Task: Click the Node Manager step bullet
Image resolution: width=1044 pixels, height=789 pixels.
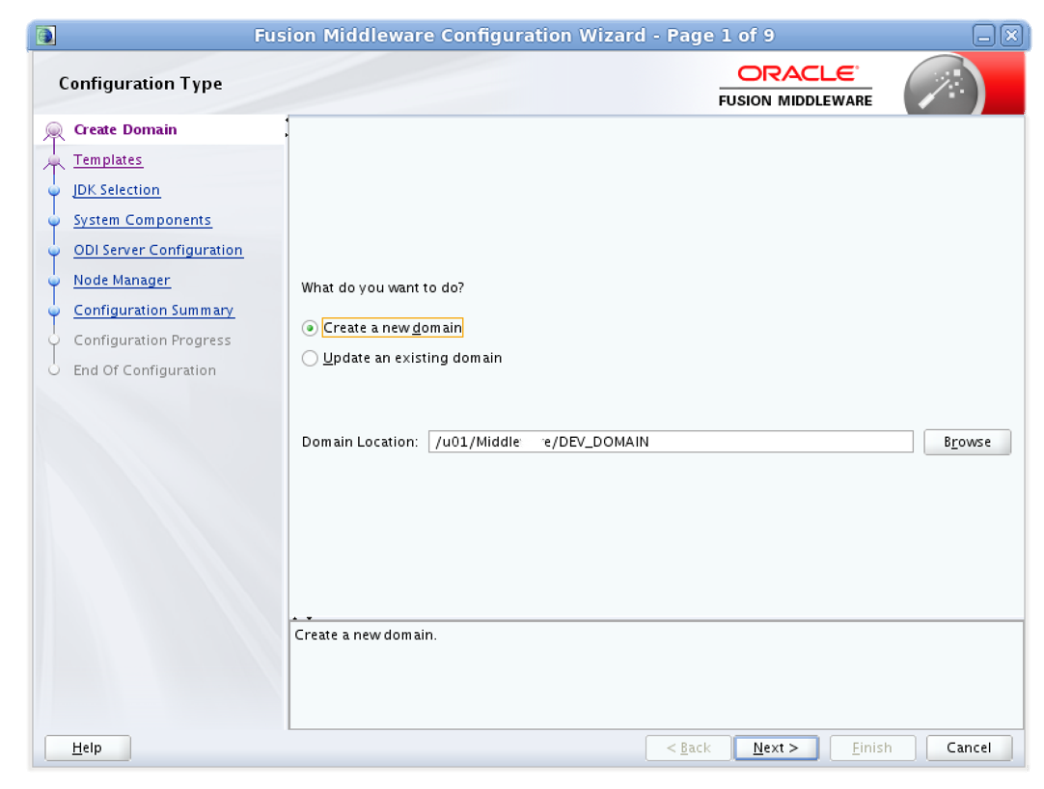Action: coord(55,281)
